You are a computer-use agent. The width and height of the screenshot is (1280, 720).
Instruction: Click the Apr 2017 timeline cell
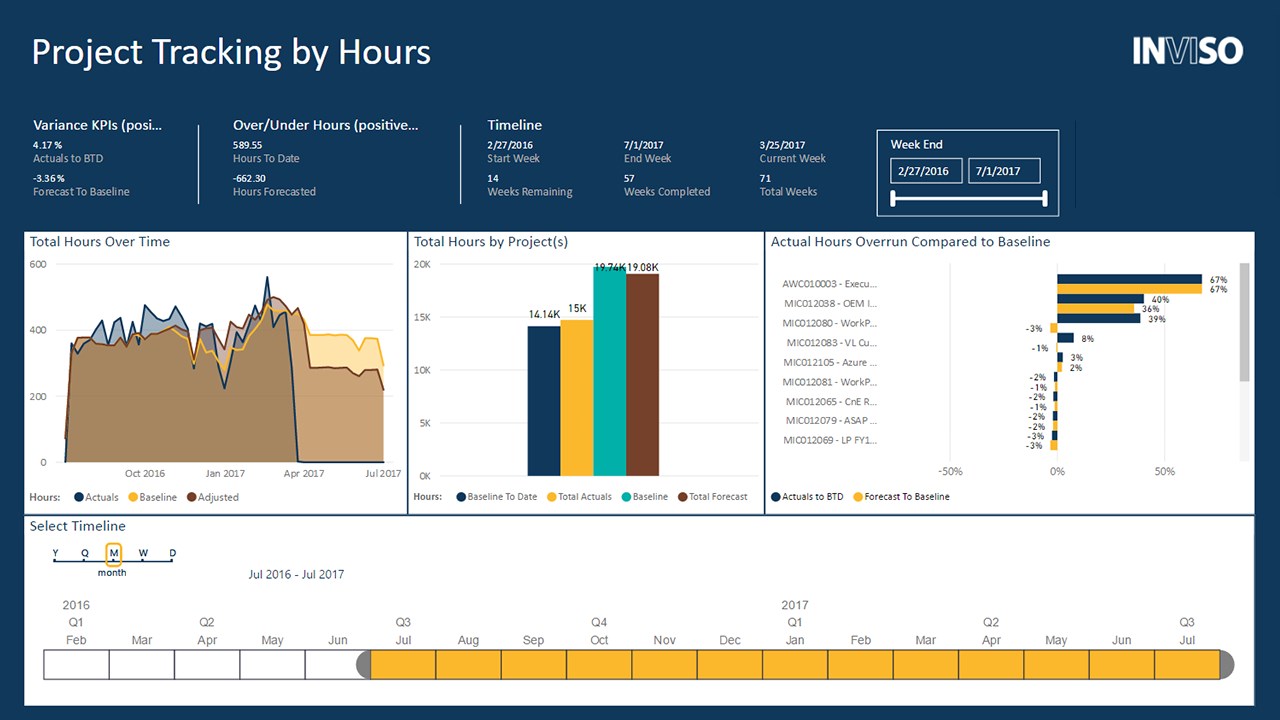[x=991, y=664]
